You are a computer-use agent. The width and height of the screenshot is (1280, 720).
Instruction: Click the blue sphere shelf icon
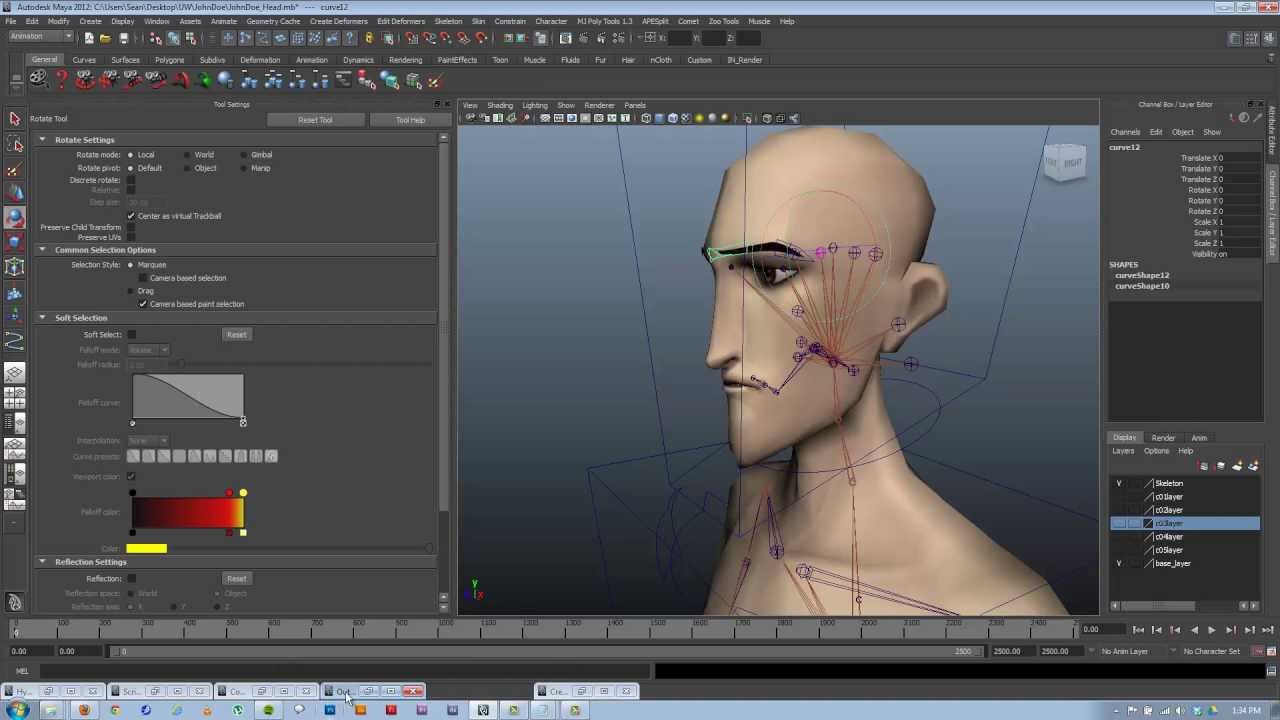click(226, 81)
